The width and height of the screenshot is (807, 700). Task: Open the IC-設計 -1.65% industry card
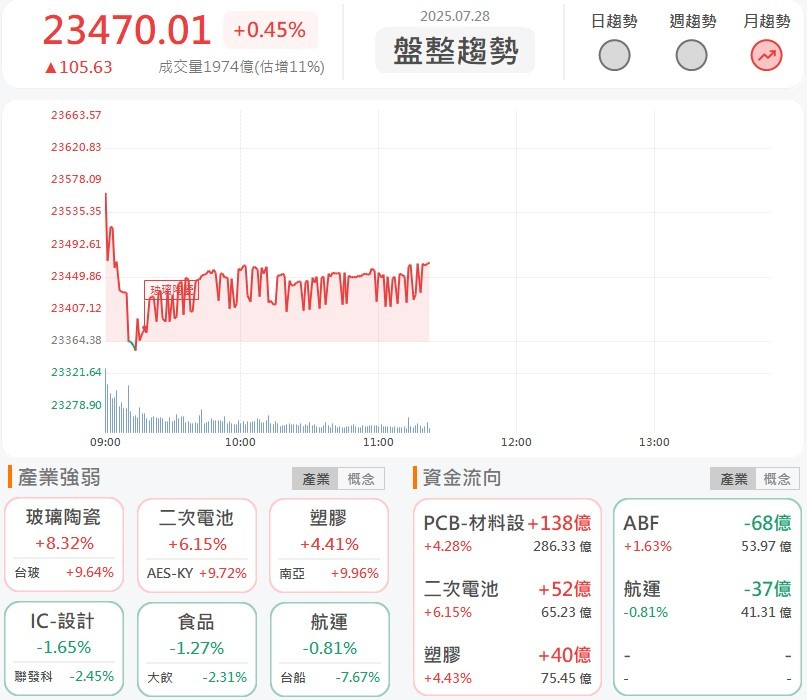click(x=64, y=649)
